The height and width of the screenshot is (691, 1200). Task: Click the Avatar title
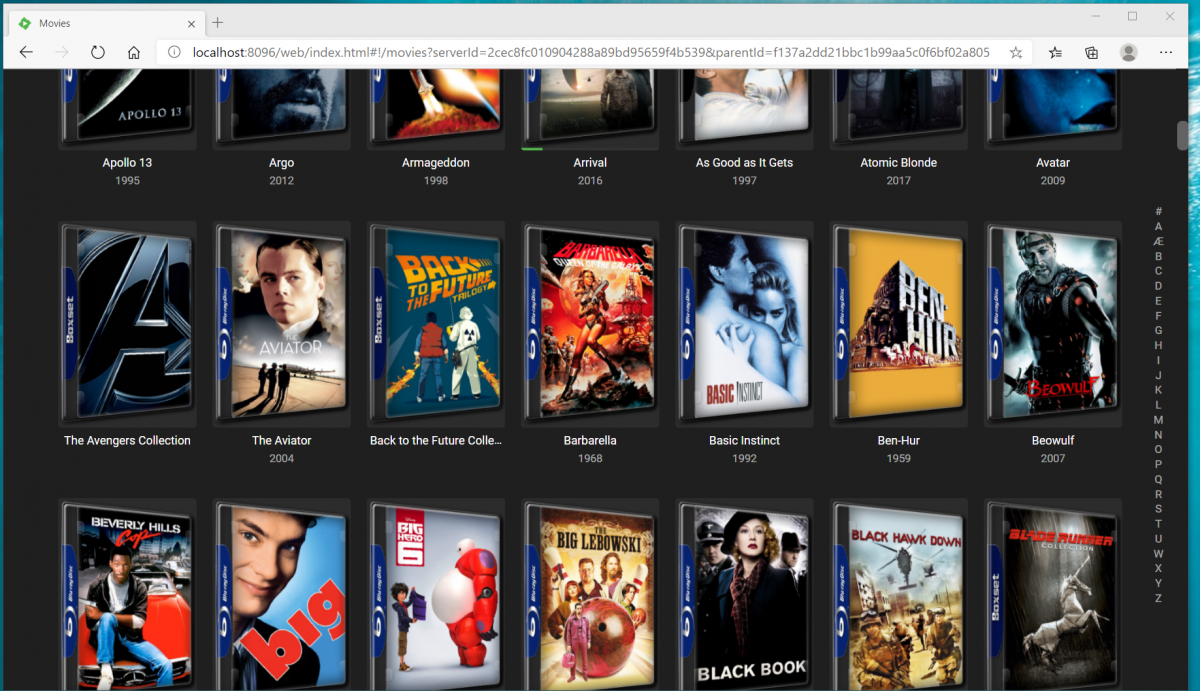point(1053,162)
